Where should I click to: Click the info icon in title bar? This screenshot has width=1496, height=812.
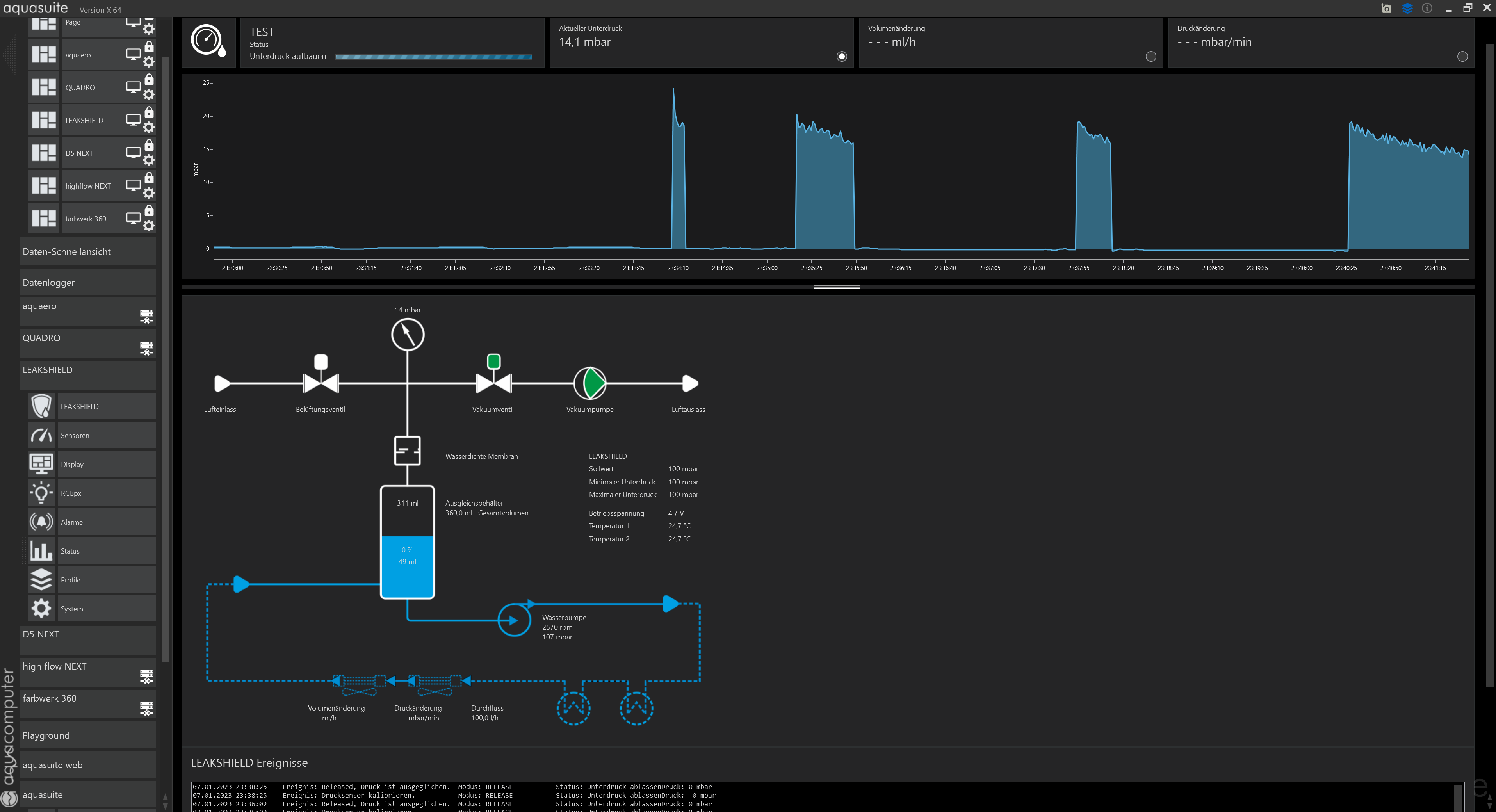point(1427,8)
